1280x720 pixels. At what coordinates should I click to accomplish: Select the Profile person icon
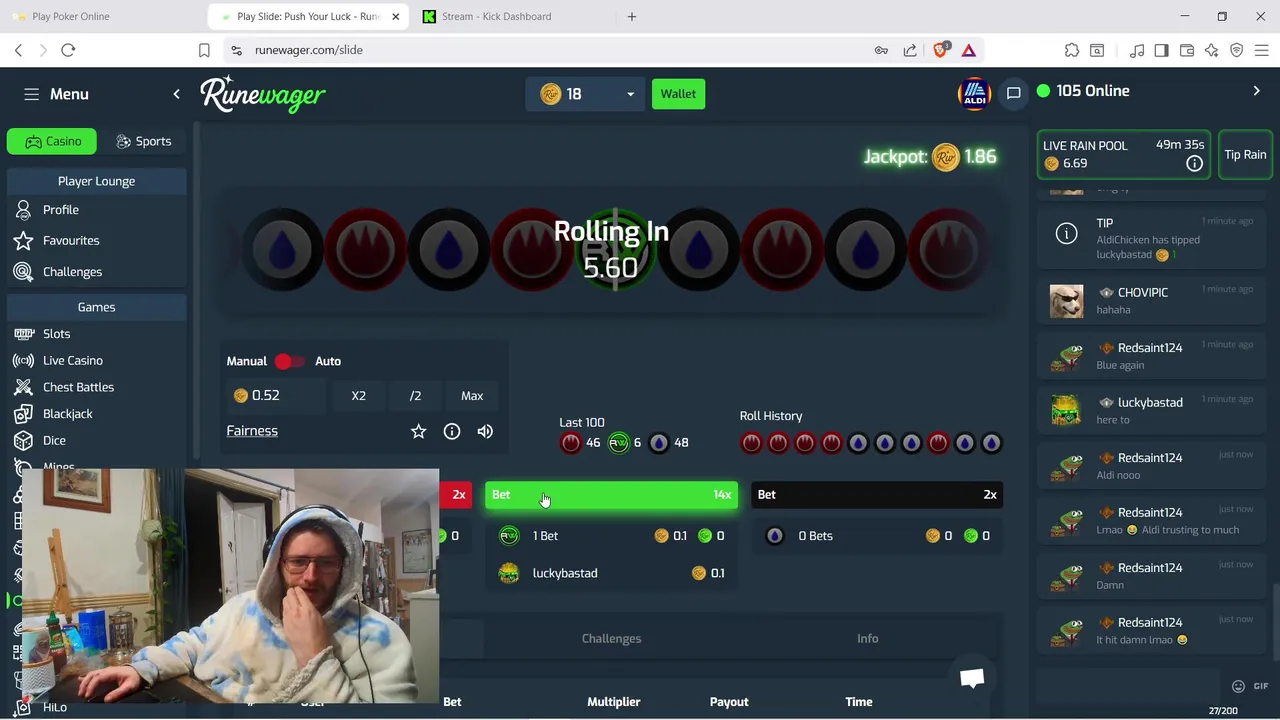23,210
